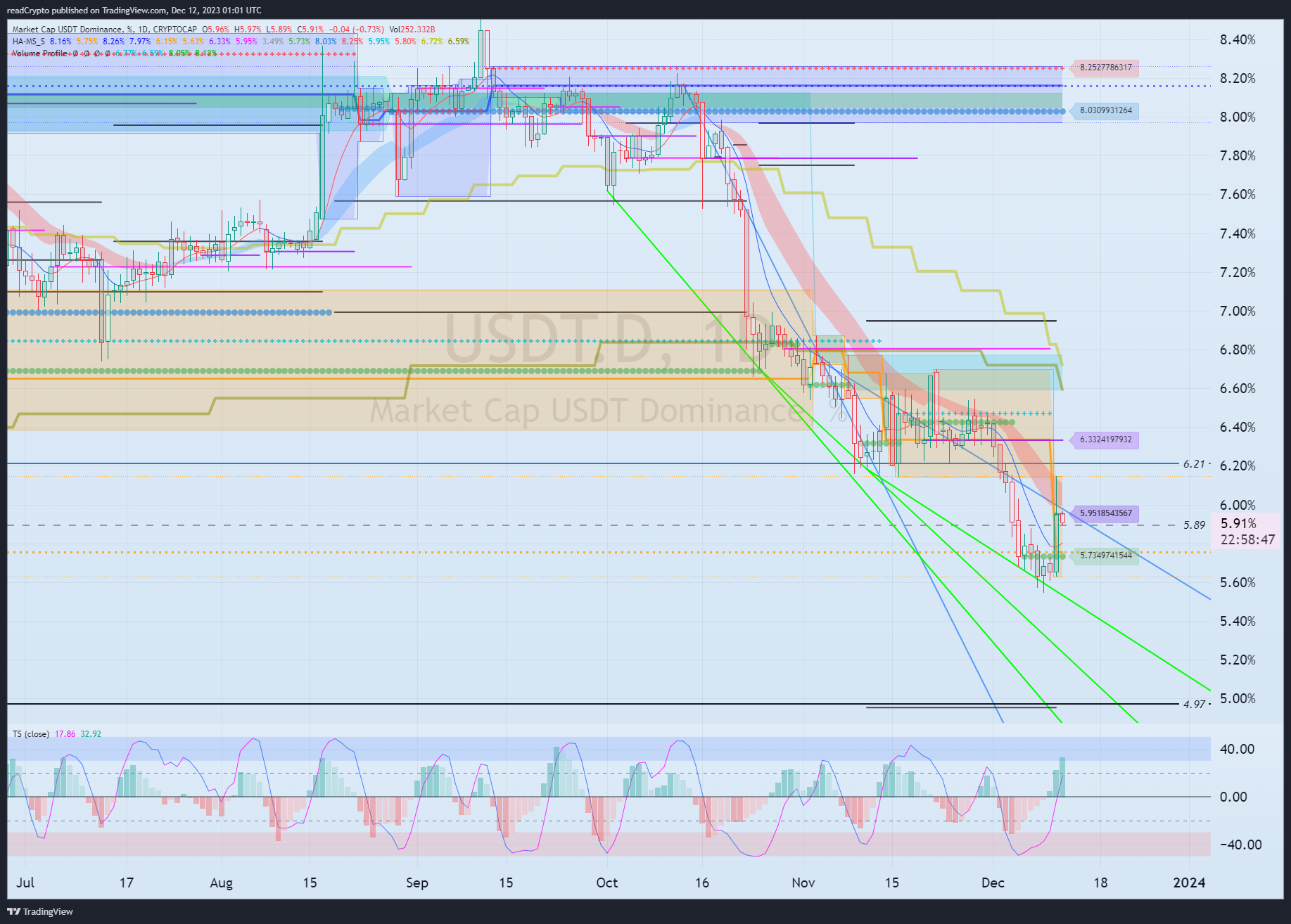Click 8.40% on the price axis
The height and width of the screenshot is (924, 1291).
point(1238,40)
